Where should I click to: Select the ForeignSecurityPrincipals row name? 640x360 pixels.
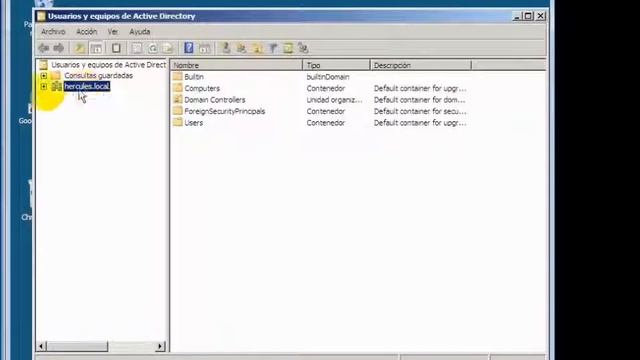point(224,111)
